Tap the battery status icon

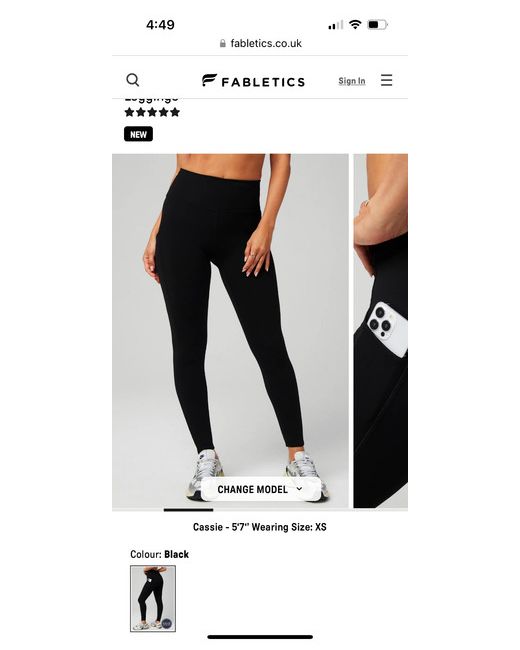(x=377, y=25)
